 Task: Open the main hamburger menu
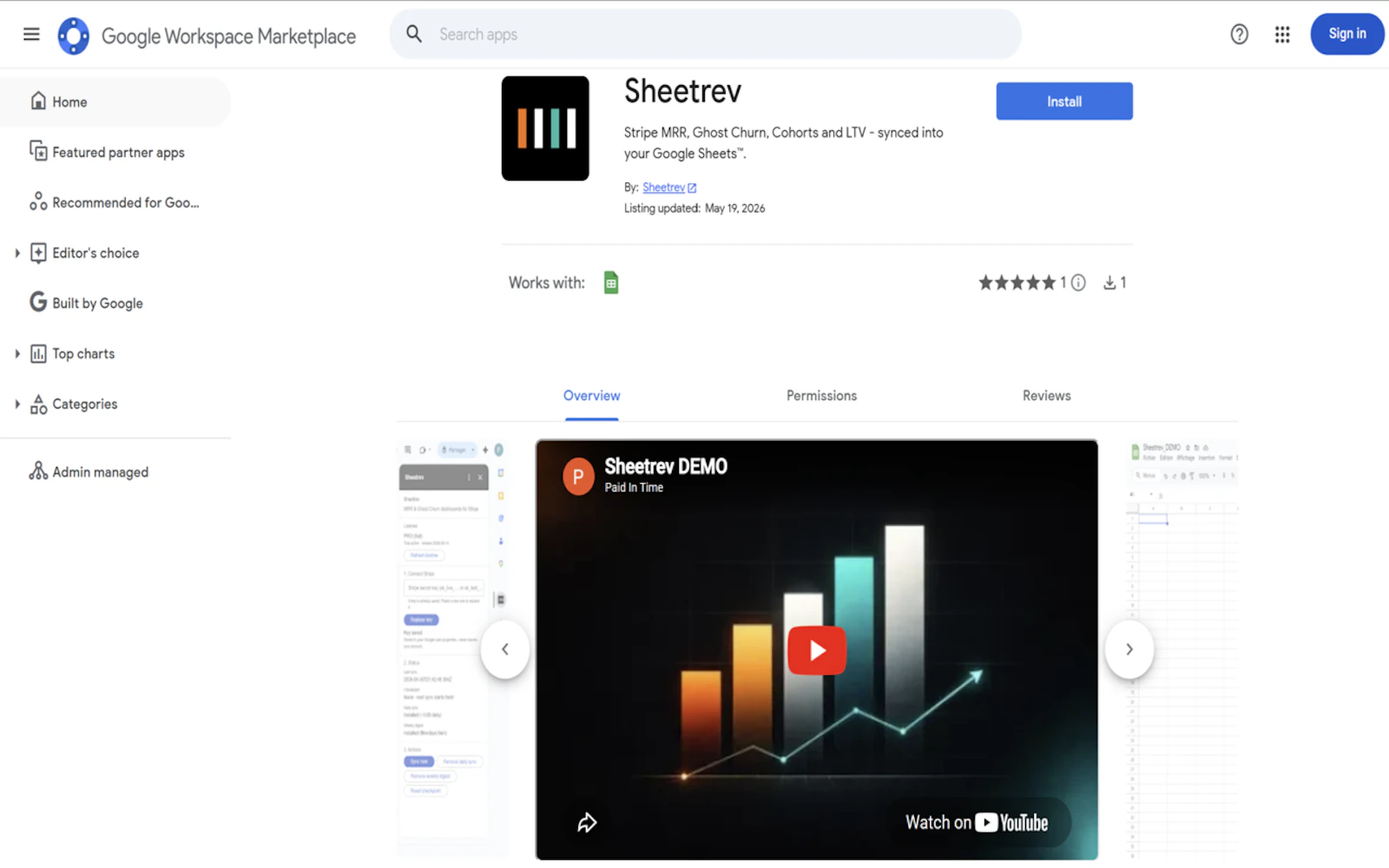[x=31, y=34]
